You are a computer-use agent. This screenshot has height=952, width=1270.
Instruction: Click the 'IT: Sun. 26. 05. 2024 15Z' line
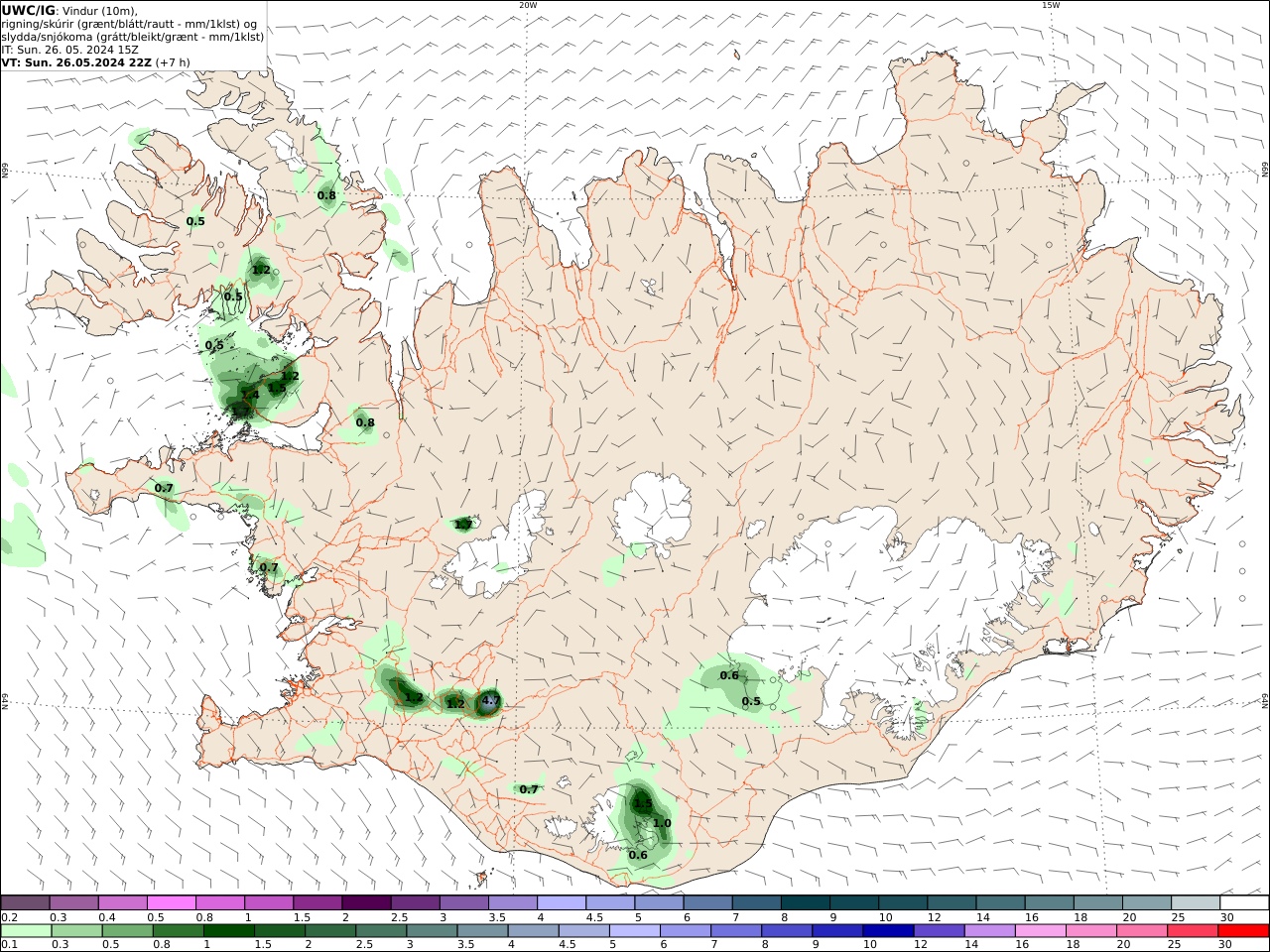[69, 49]
